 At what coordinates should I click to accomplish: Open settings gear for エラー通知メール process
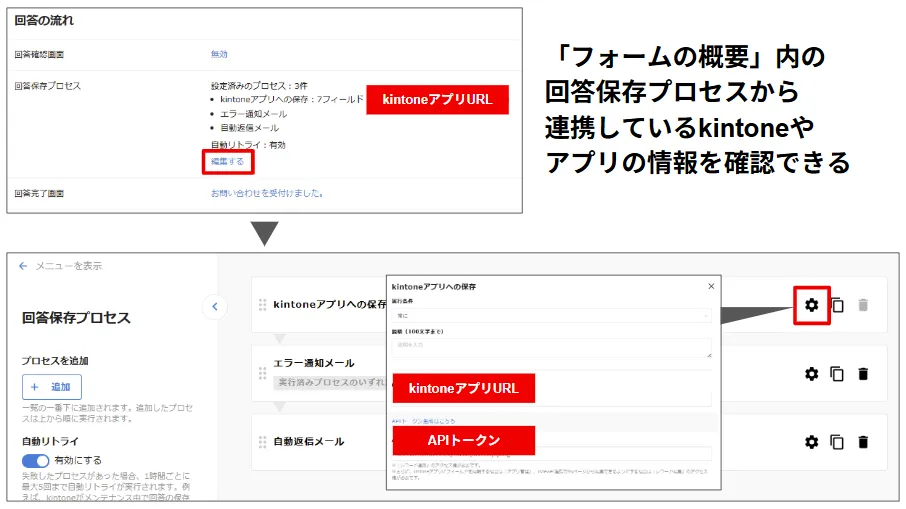(x=811, y=374)
